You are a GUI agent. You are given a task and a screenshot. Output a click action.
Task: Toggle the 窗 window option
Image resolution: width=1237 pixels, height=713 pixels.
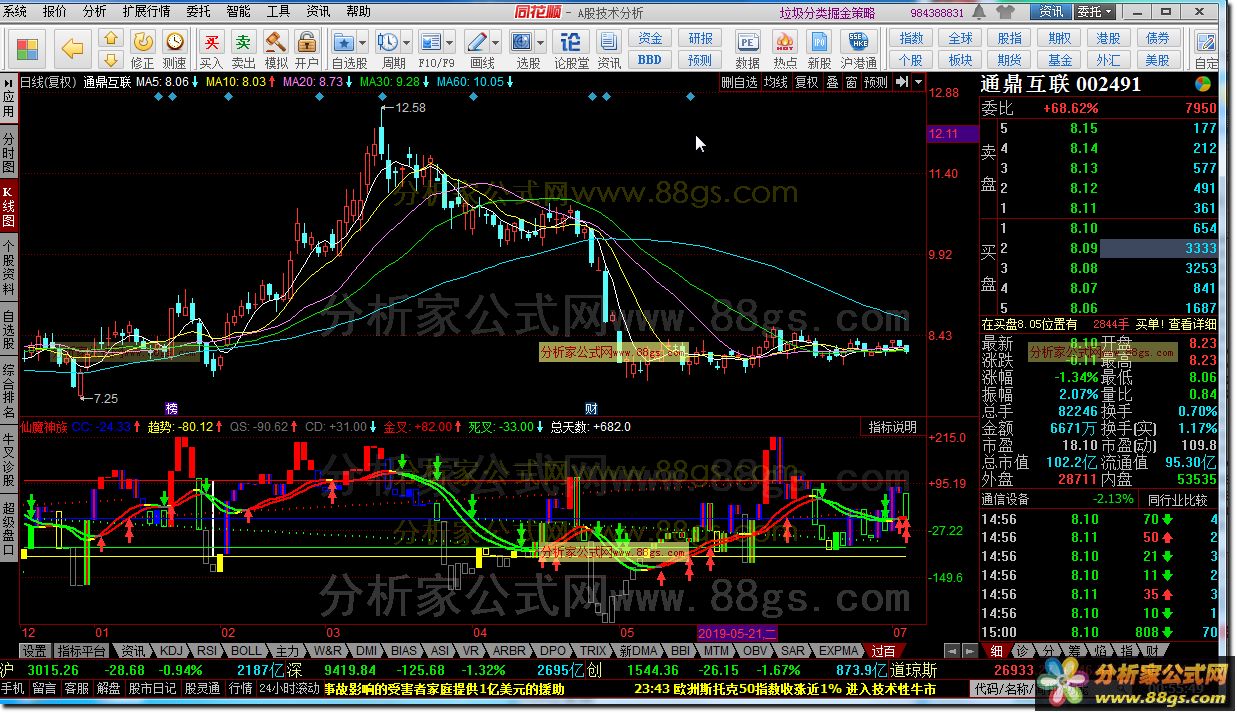tap(851, 83)
